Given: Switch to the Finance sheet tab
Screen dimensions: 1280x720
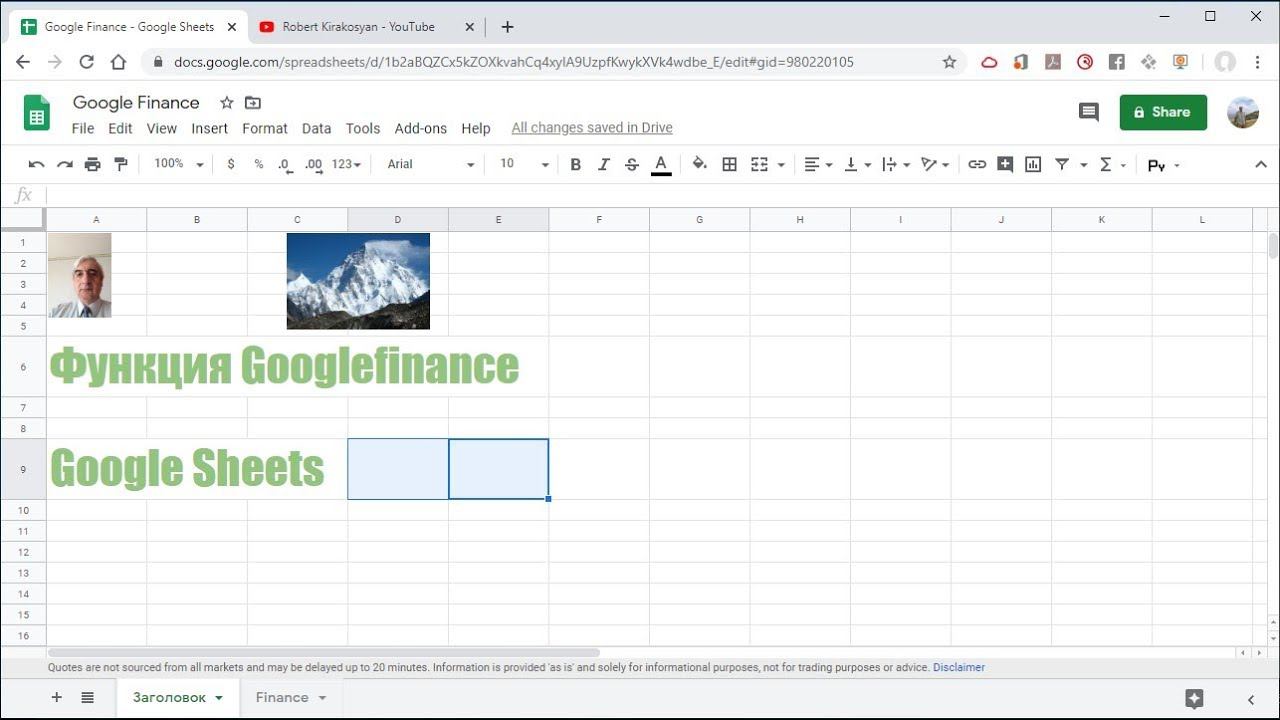Looking at the screenshot, I should coord(282,698).
